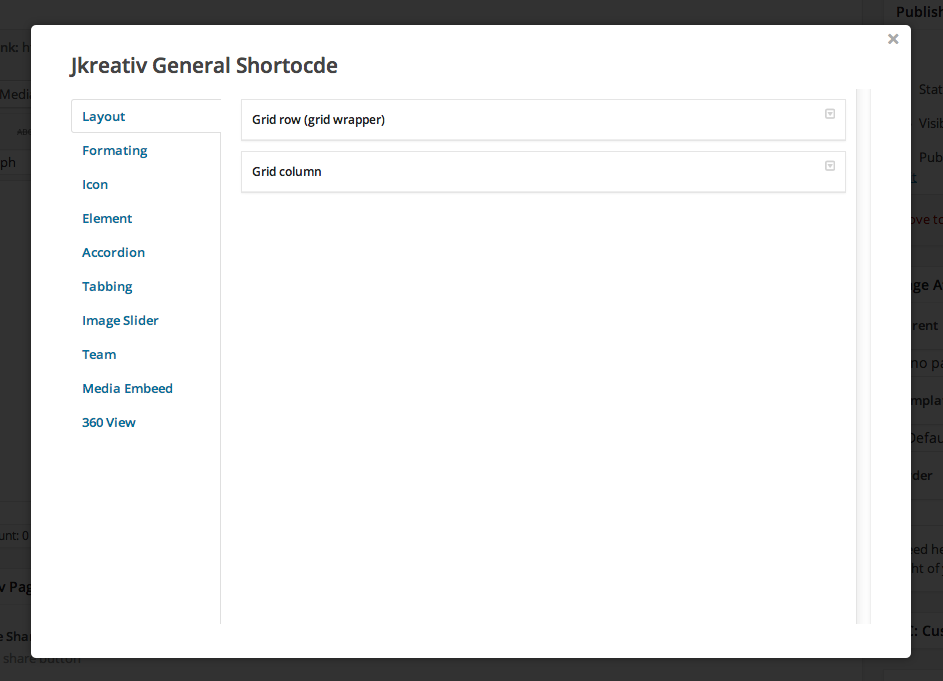Screen dimensions: 943x681
Task: Select the Image Slider category
Action: (120, 320)
